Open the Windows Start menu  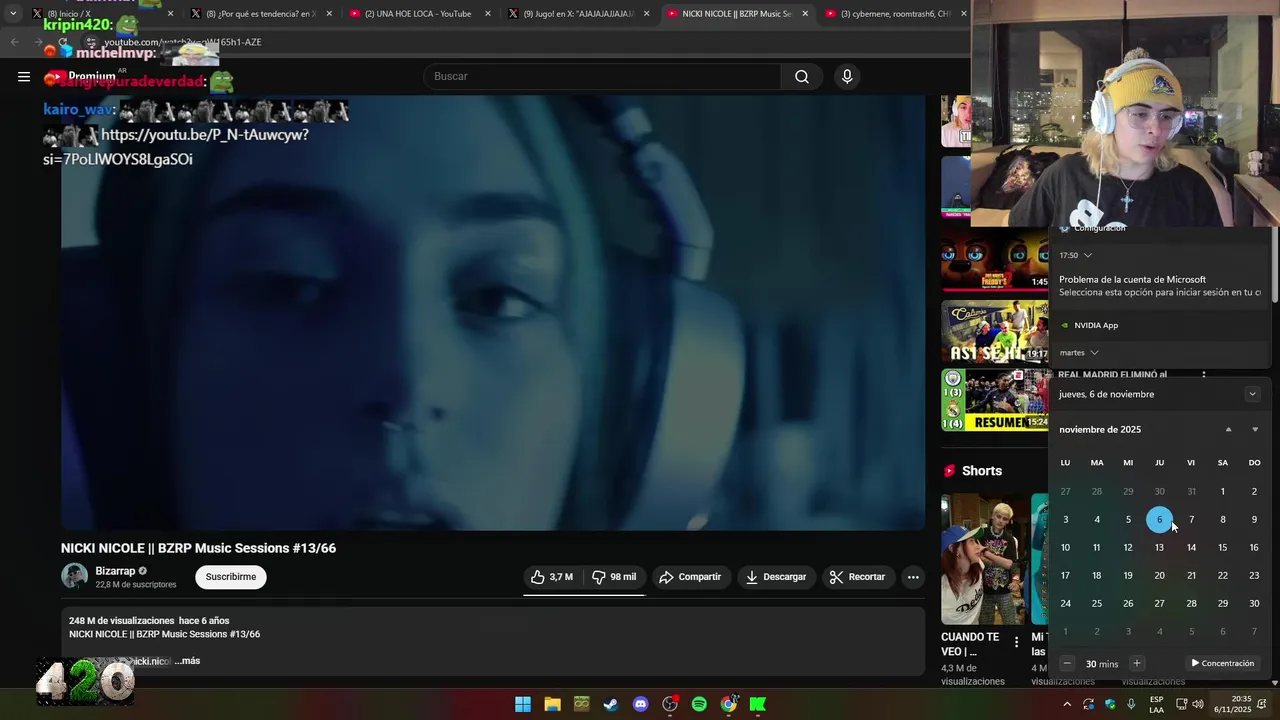[x=523, y=704]
